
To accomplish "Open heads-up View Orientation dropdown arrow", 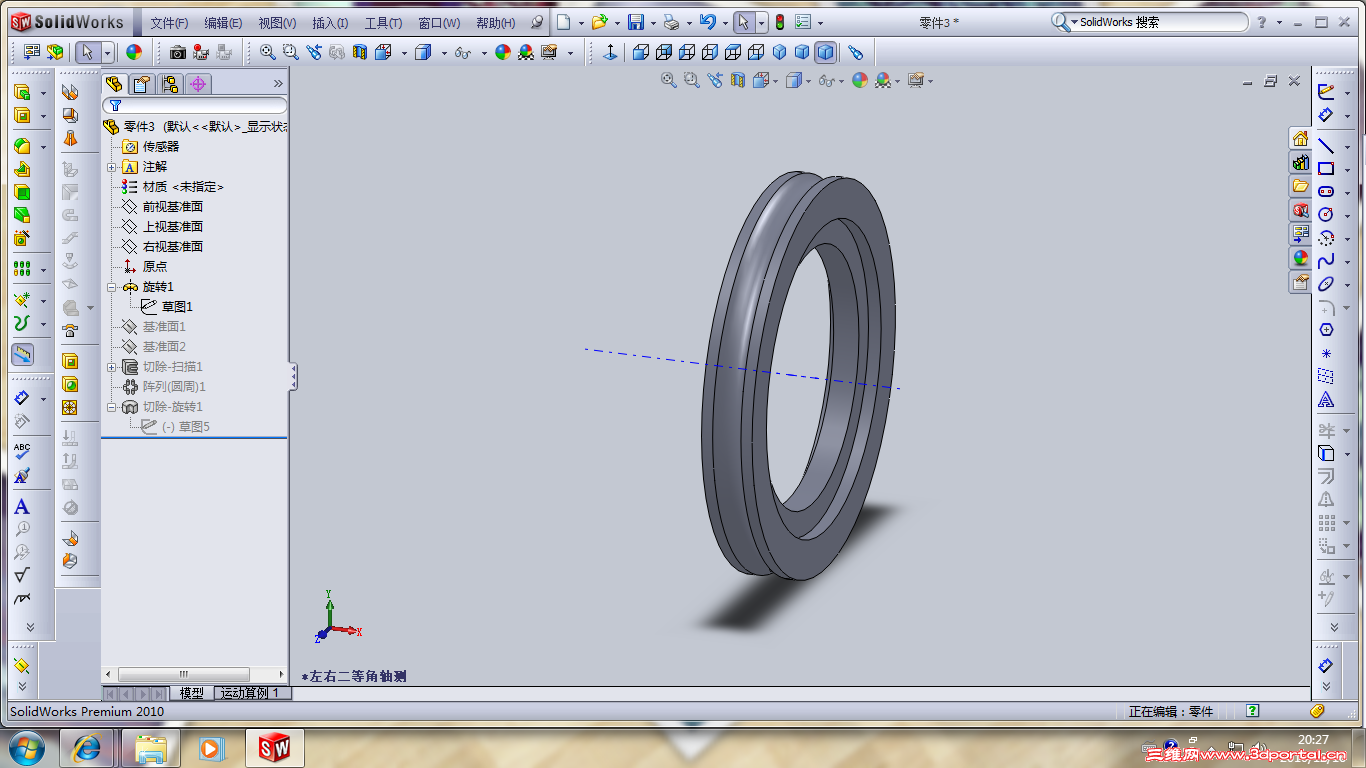I will [776, 82].
